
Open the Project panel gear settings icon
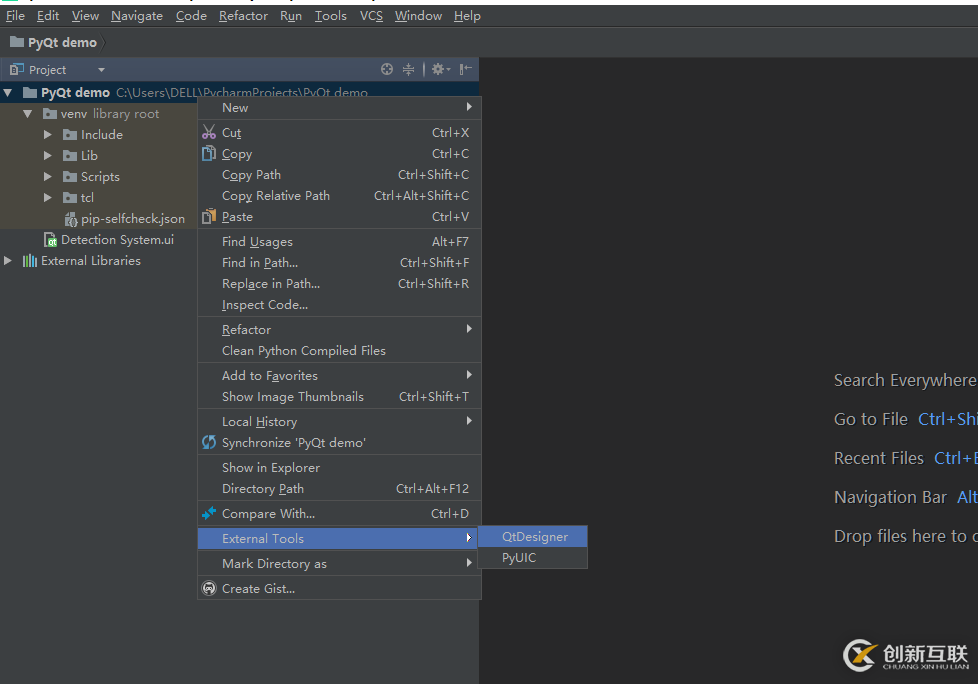pyautogui.click(x=440, y=69)
